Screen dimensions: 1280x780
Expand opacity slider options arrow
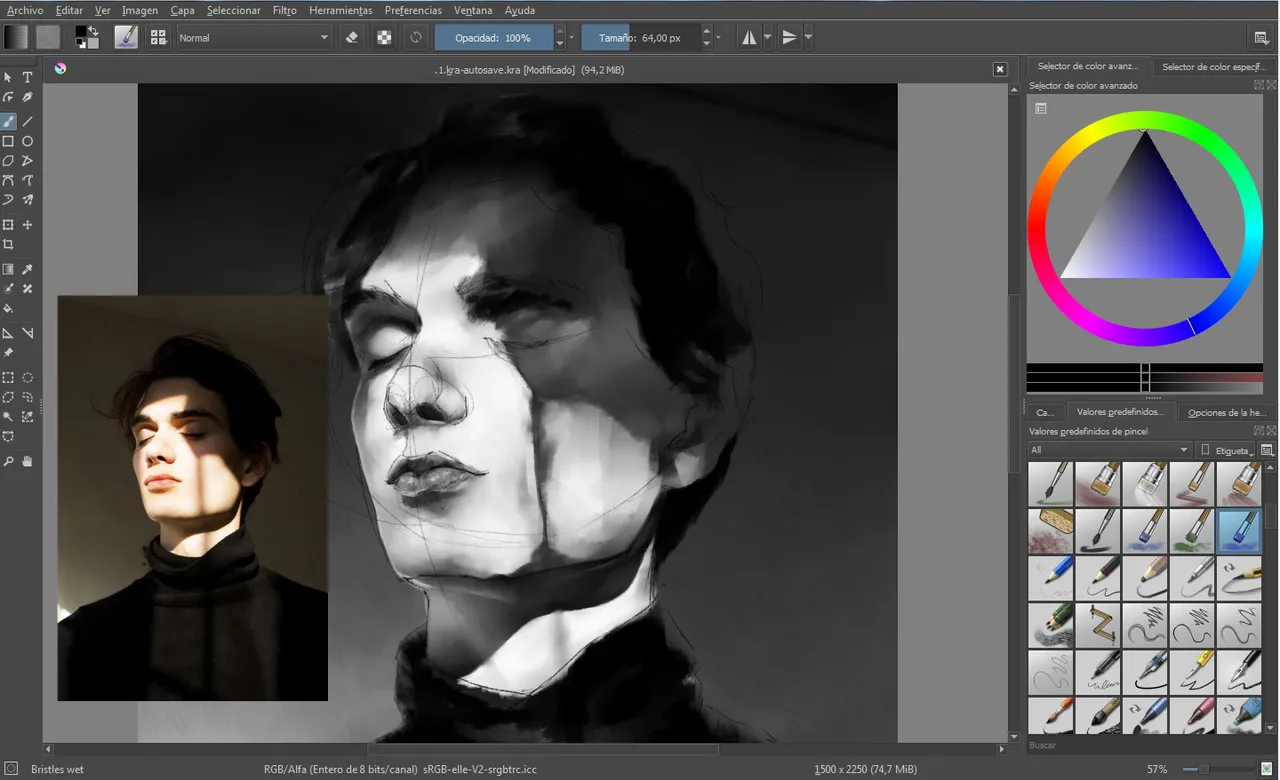coord(572,38)
